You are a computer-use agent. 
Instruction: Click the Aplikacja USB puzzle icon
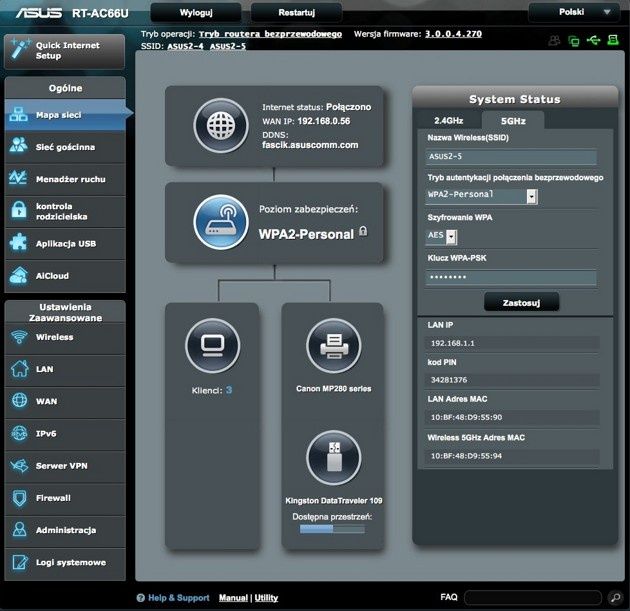(x=18, y=242)
